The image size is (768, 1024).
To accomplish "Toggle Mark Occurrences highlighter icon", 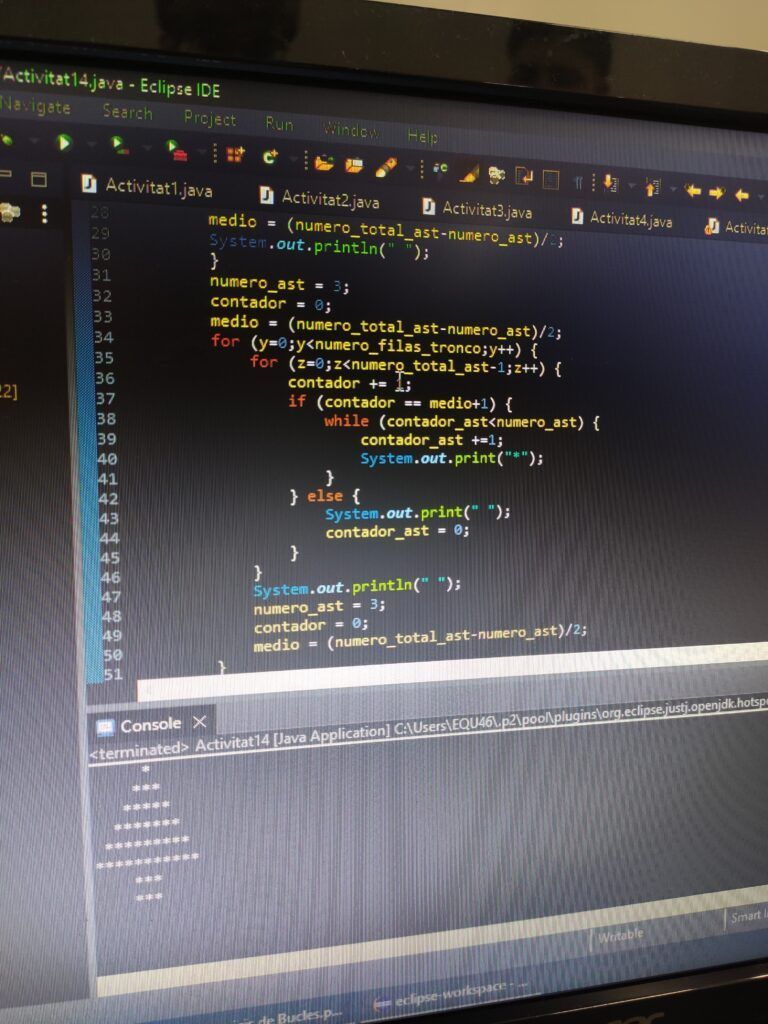I will pyautogui.click(x=468, y=174).
